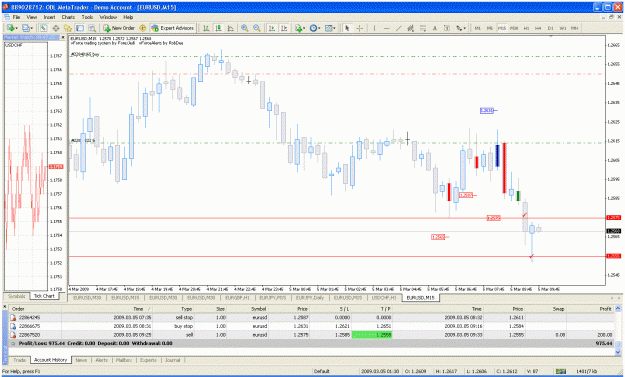Toggle Chart Shift
Viewport: 625px width, 377px height.
pyautogui.click(x=284, y=28)
